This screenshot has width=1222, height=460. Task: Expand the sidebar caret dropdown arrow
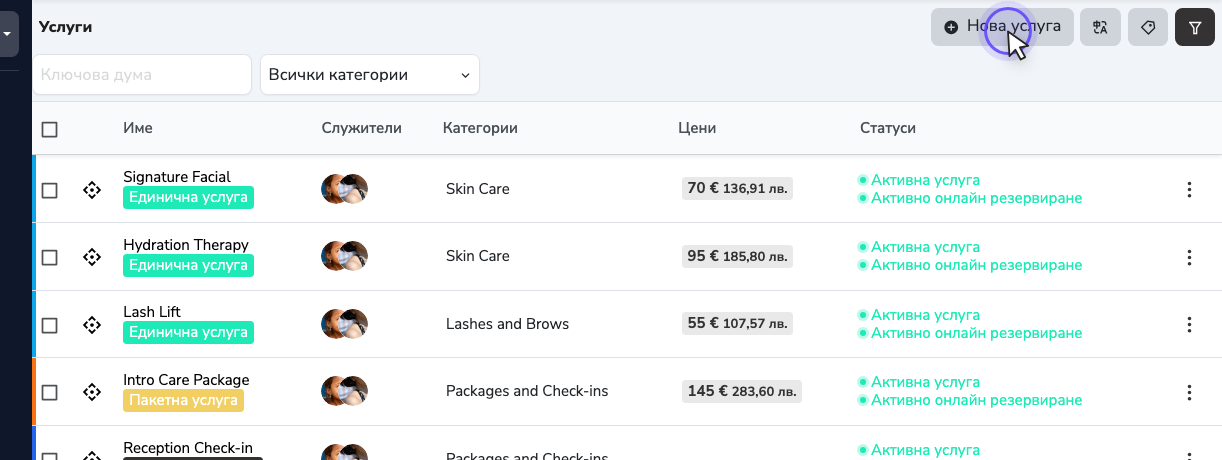[7, 33]
